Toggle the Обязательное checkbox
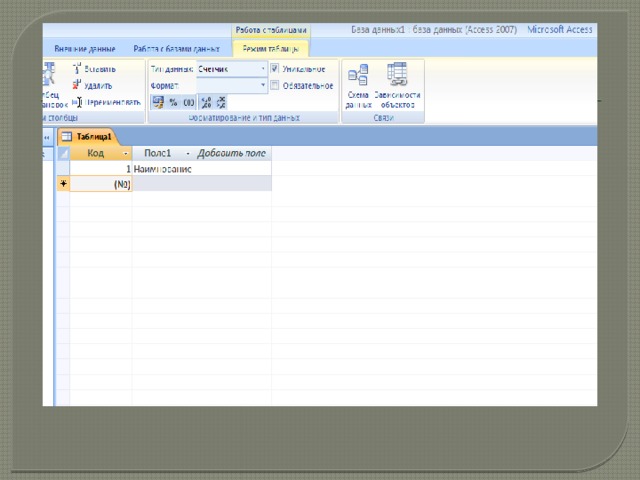The image size is (640, 480). coord(275,85)
